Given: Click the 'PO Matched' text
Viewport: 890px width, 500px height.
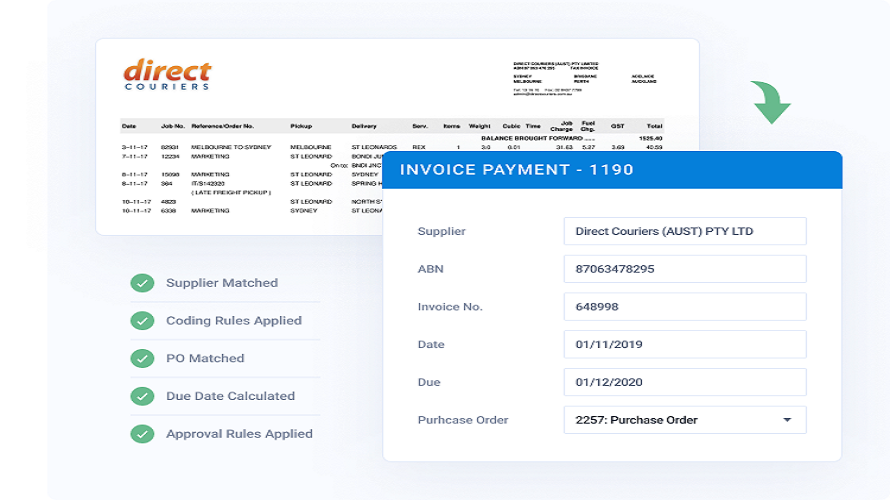Looking at the screenshot, I should tap(205, 358).
